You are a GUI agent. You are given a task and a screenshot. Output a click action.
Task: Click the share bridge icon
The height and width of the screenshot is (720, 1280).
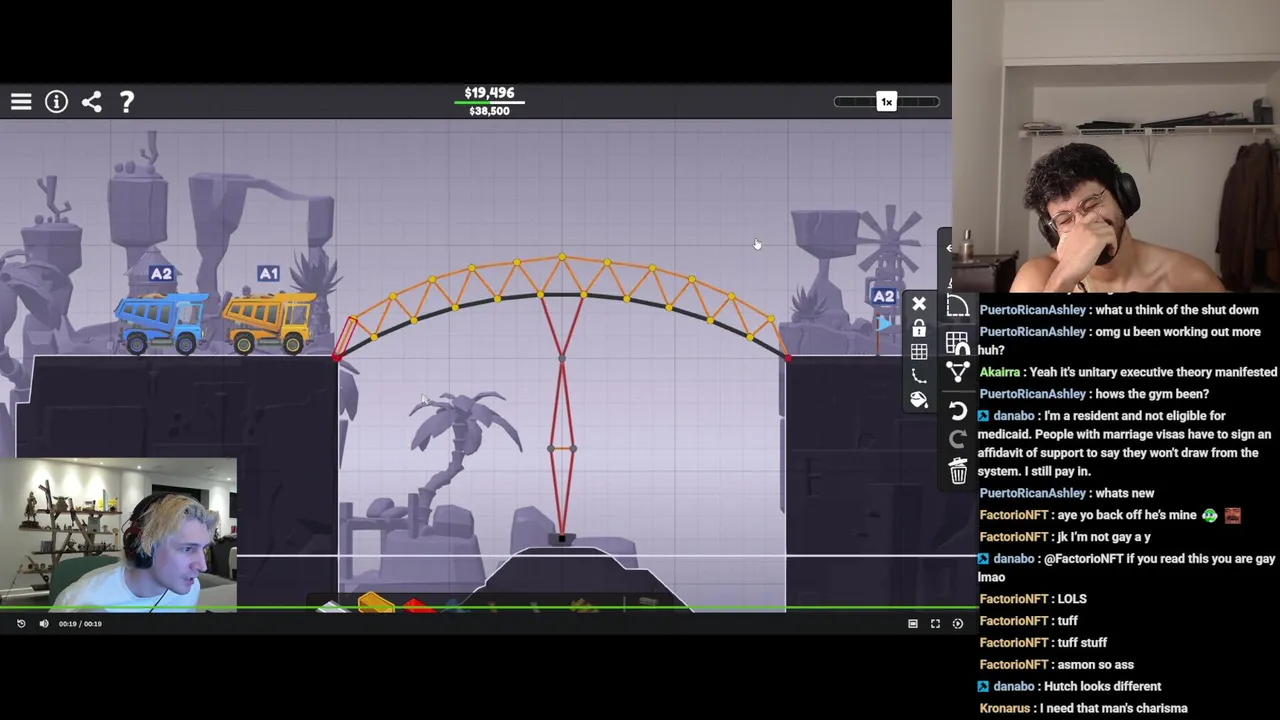(x=91, y=102)
